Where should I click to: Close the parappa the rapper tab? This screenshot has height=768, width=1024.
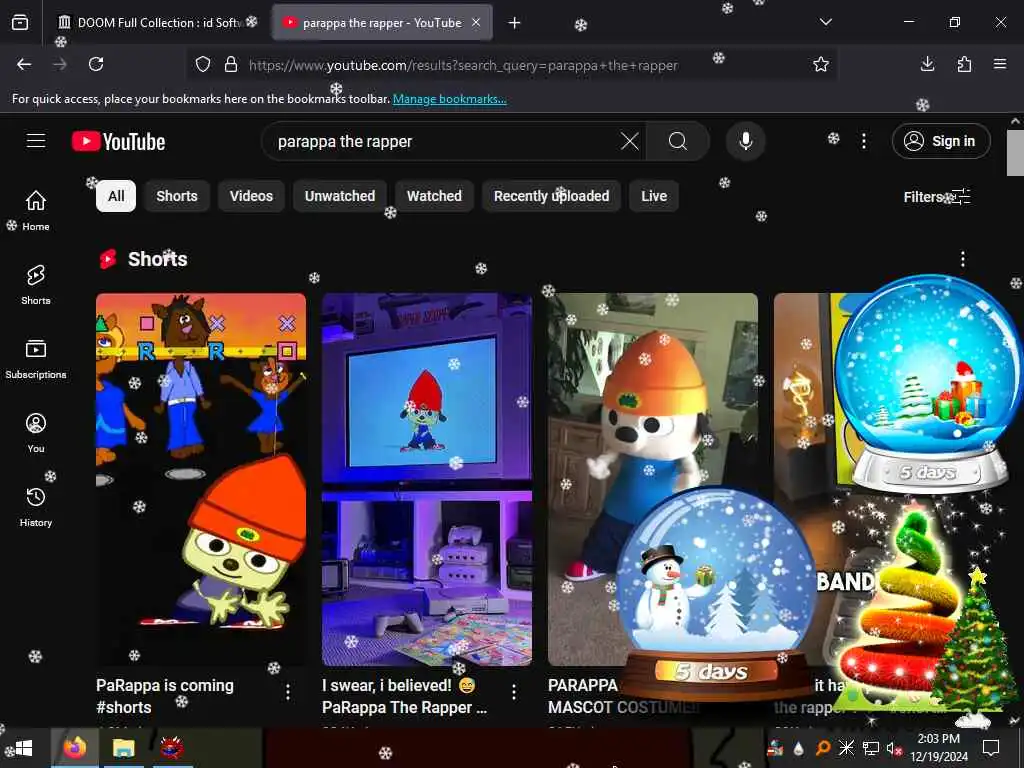tap(476, 23)
